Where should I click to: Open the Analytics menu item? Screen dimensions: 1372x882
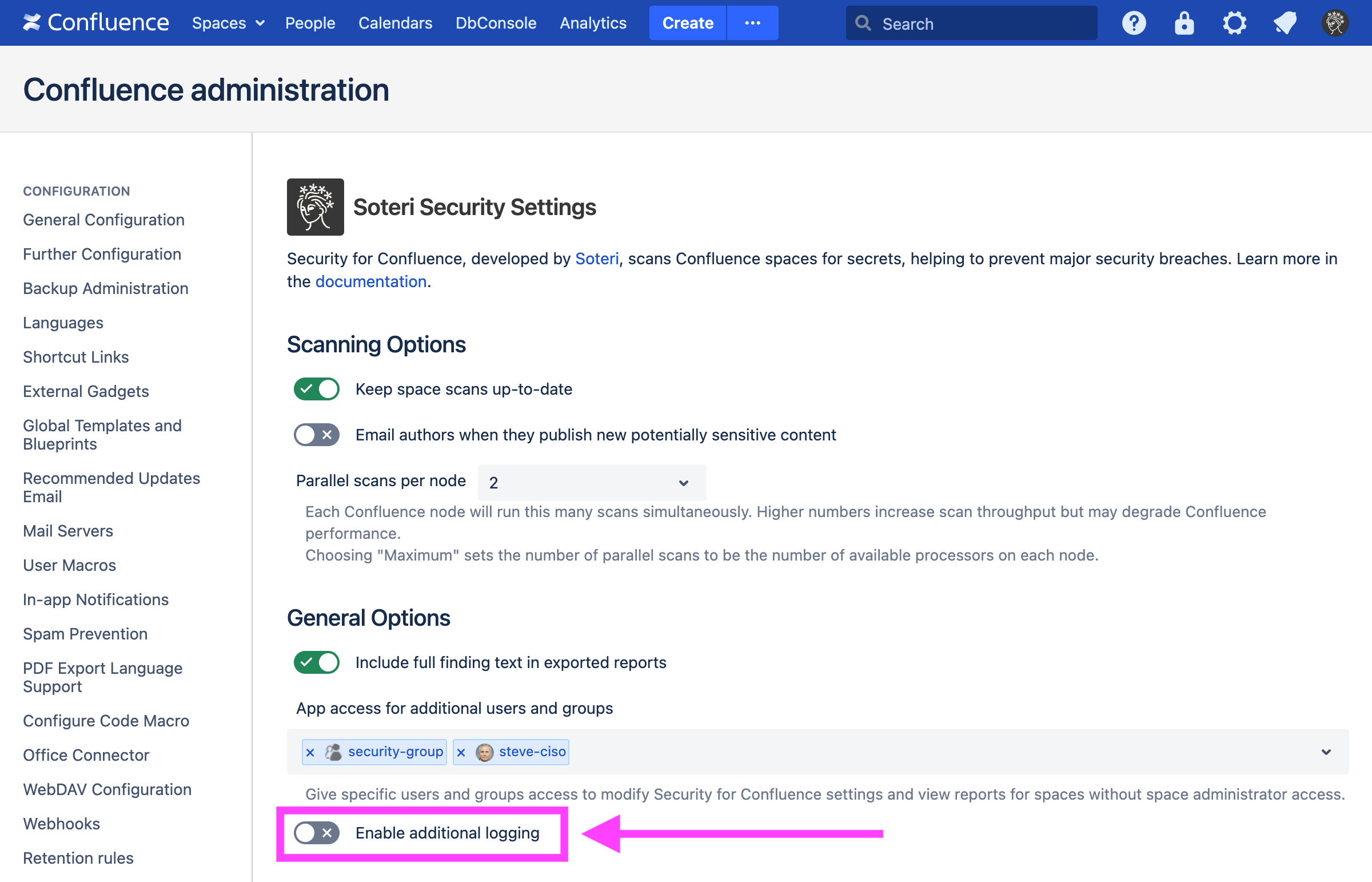tap(593, 23)
